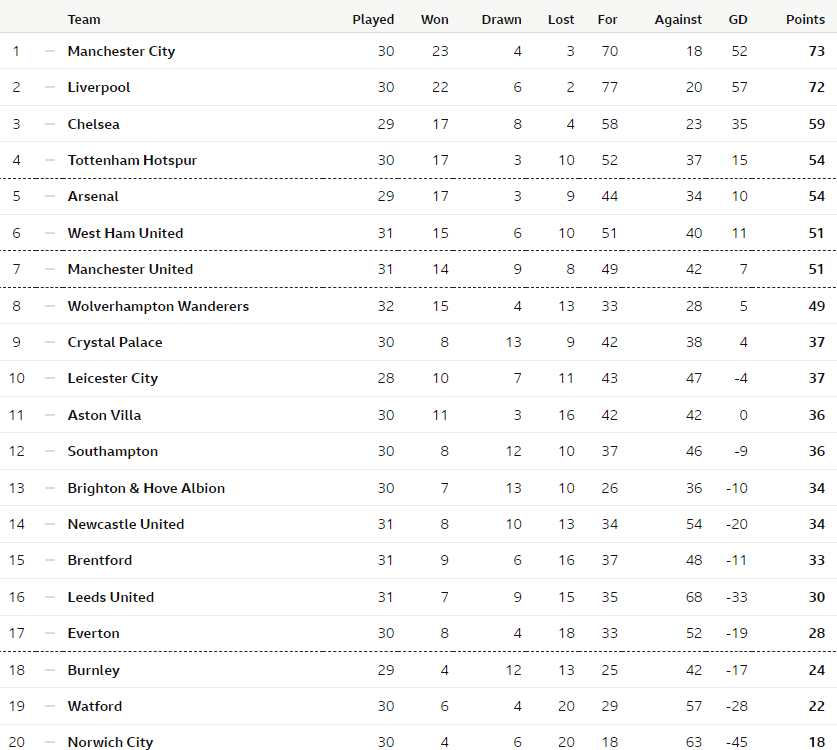This screenshot has width=837, height=750.
Task: Open Crystal Palace team link
Action: [x=115, y=343]
